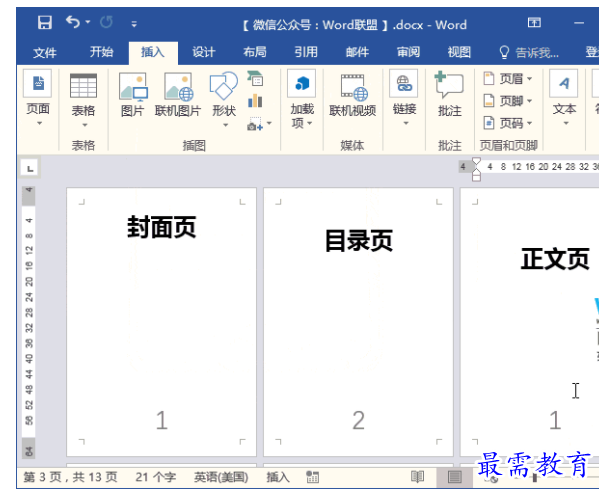Expand the screenshot dropdown arrow
599x496 pixels.
pos(269,123)
